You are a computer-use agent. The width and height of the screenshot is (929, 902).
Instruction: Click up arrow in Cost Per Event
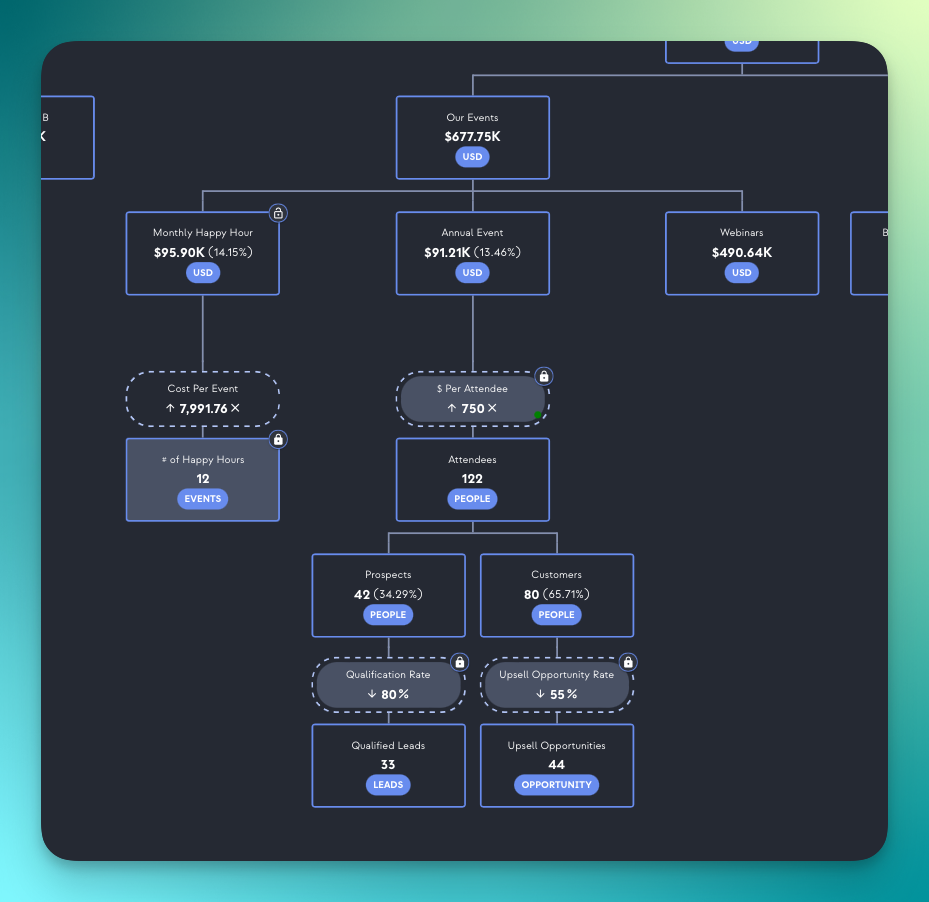[x=170, y=408]
